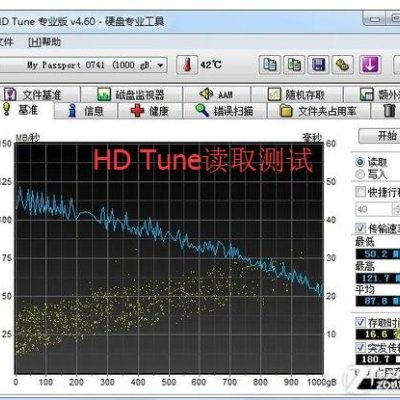The image size is (400, 400).
Task: Click the 平均 average label
Action: coord(365,289)
